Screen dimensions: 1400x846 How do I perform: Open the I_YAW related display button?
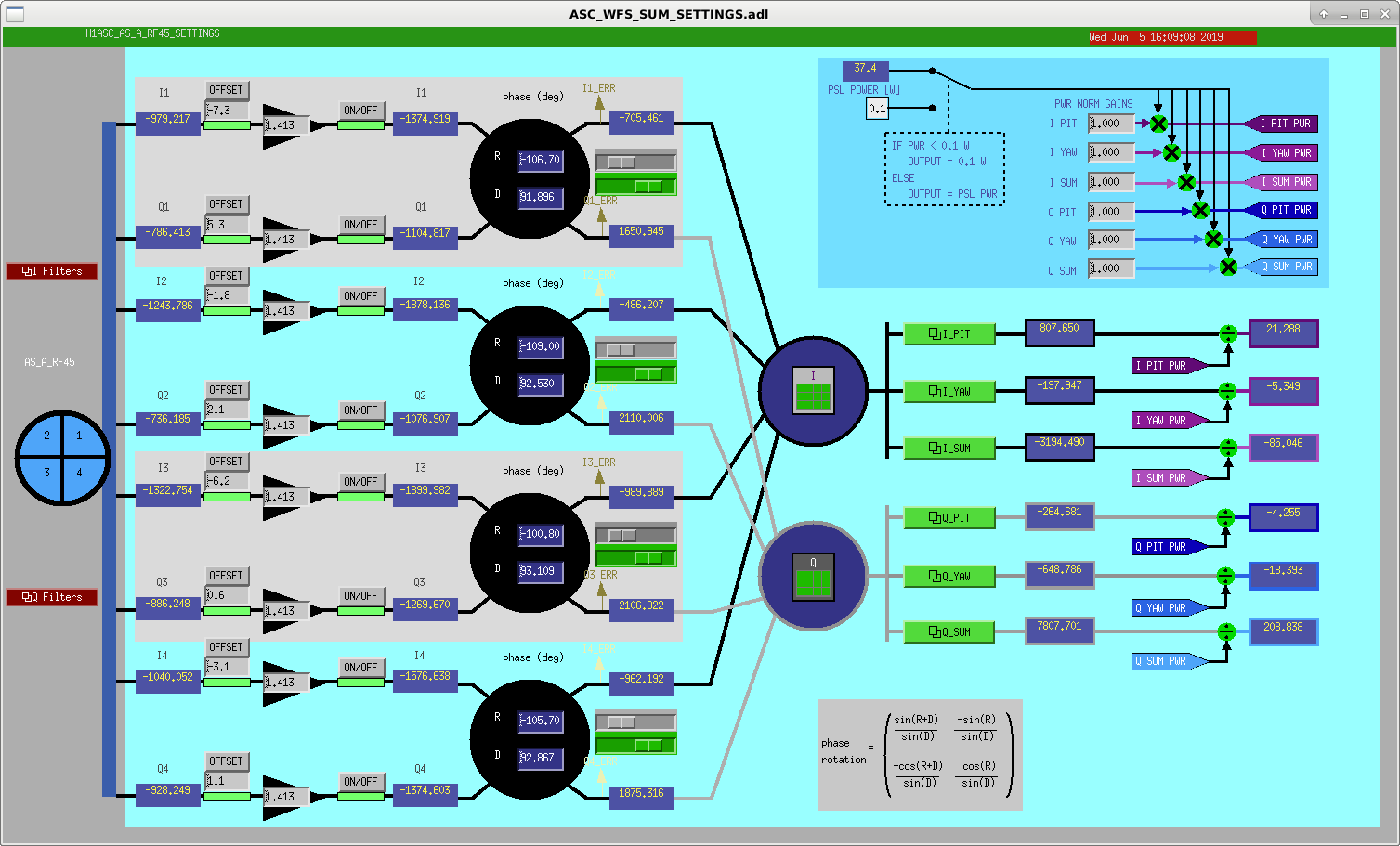click(x=949, y=392)
